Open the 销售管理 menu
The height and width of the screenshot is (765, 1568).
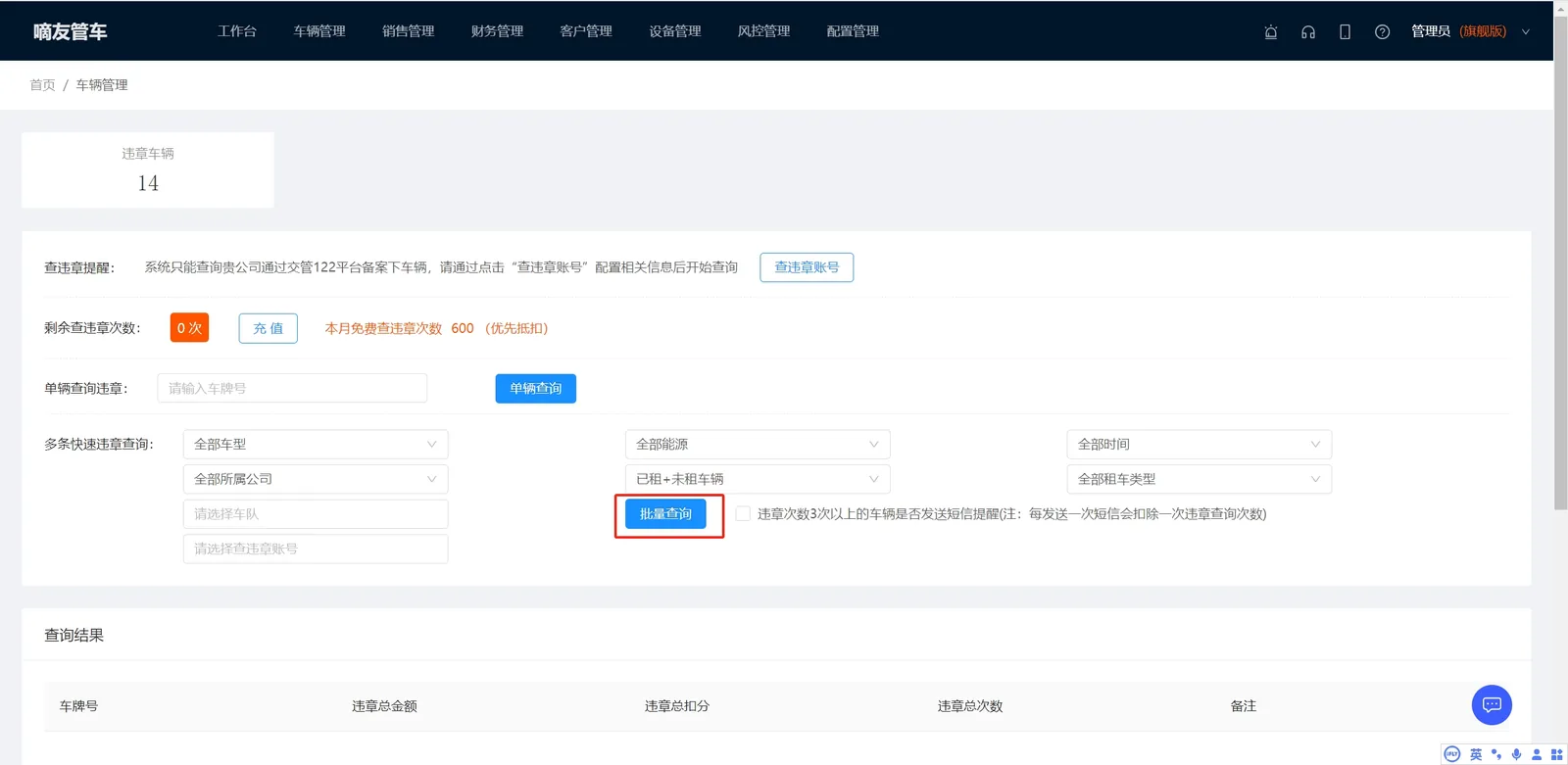tap(409, 31)
